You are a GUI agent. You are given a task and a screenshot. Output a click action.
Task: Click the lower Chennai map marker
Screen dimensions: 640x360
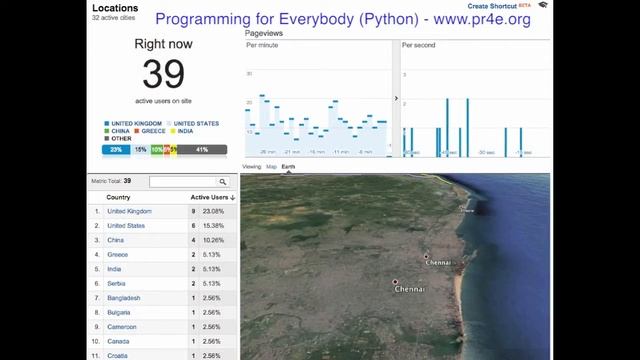pos(395,282)
